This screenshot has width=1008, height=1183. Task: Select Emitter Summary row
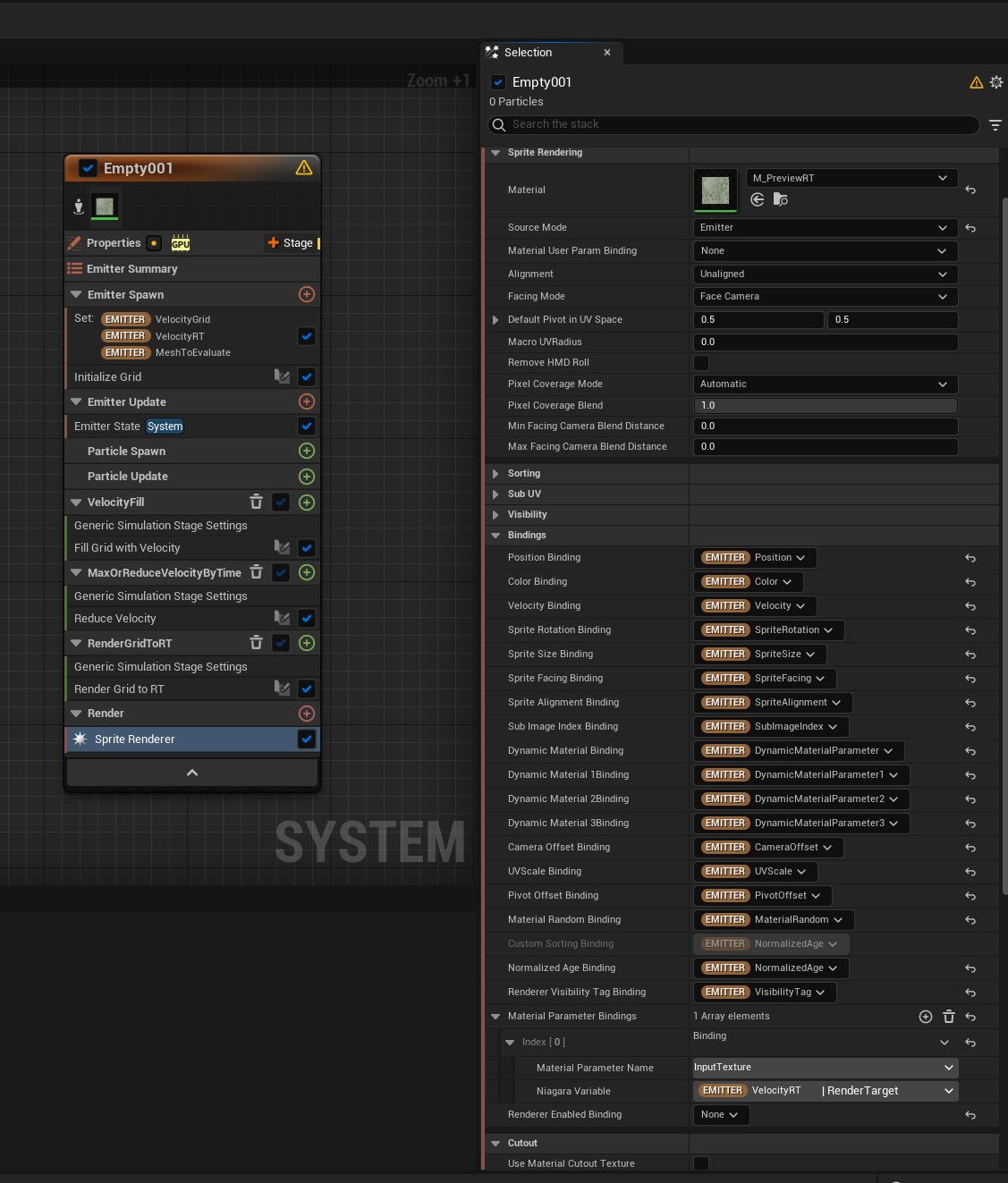pyautogui.click(x=192, y=269)
